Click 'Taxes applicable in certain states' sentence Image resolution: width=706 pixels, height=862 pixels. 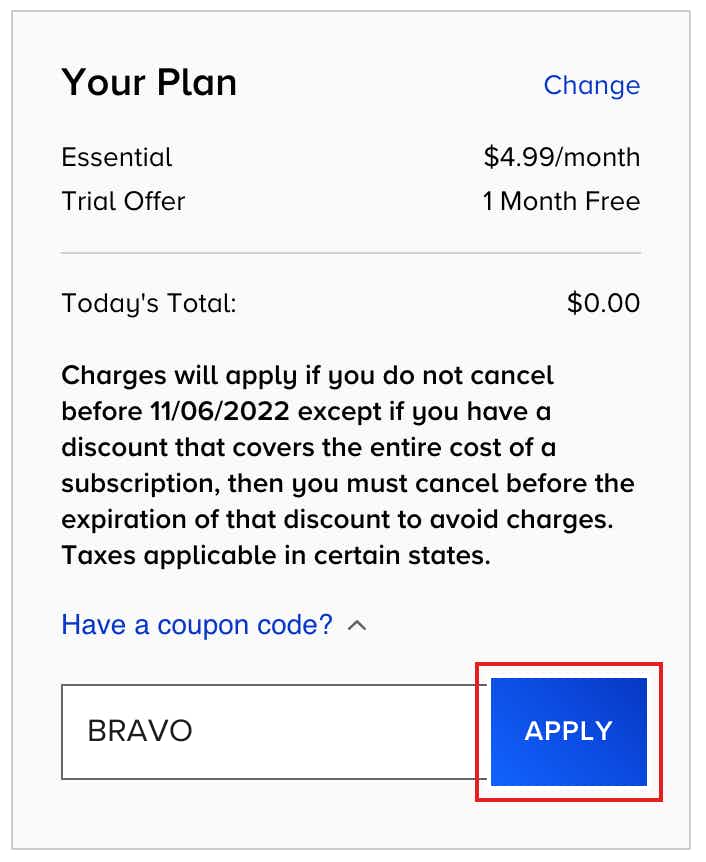click(x=275, y=556)
